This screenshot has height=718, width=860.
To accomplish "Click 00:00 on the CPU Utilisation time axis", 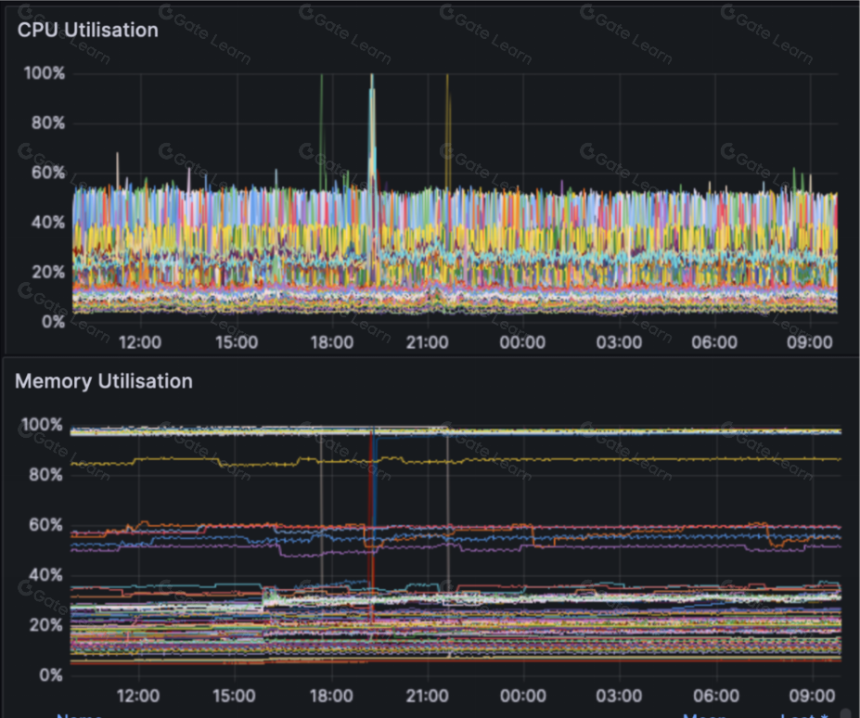I will 523,342.
